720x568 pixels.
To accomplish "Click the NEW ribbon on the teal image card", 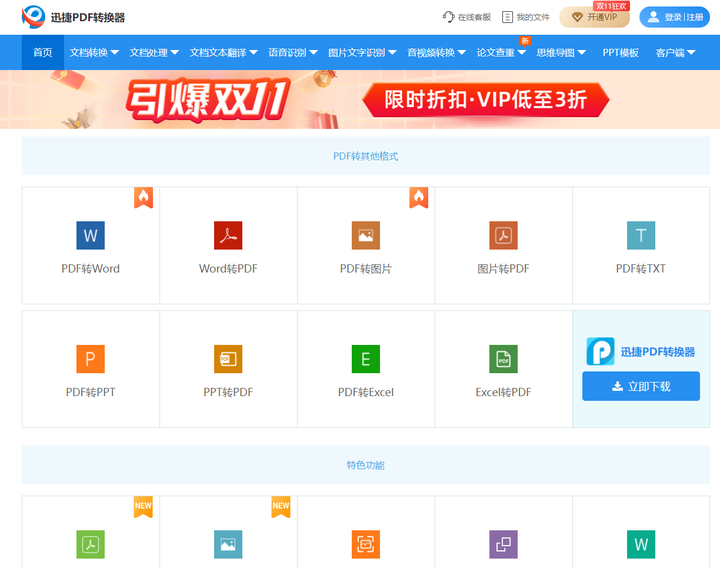I will [x=281, y=506].
